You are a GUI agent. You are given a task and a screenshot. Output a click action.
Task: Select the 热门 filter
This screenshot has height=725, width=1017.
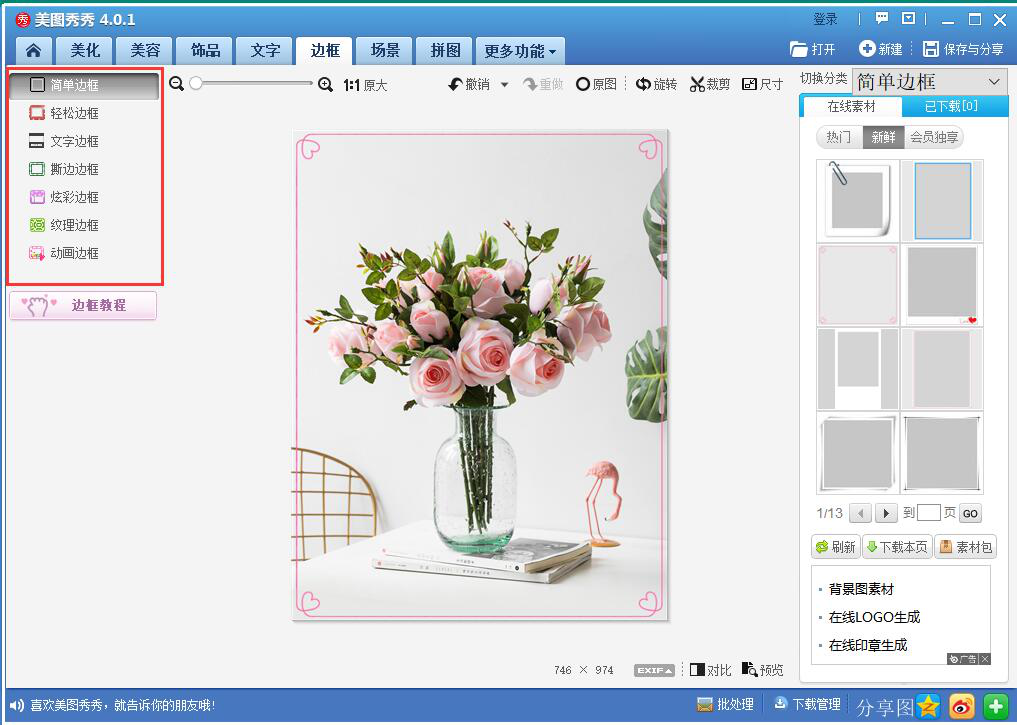click(839, 137)
